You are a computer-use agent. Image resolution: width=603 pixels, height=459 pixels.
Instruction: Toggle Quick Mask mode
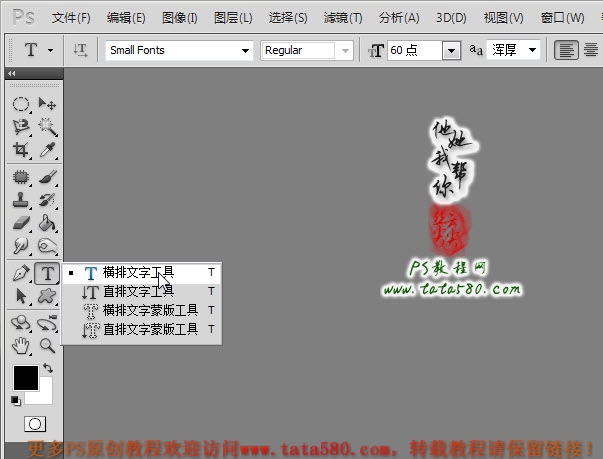[35, 424]
